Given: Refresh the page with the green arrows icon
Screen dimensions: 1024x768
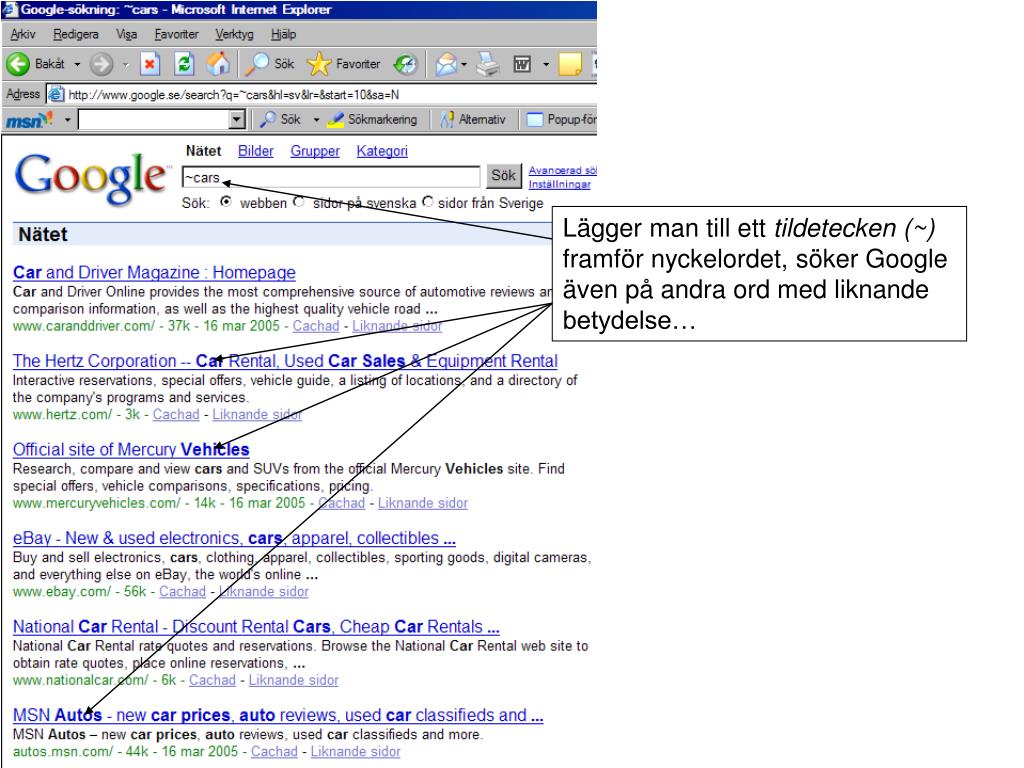Looking at the screenshot, I should (184, 64).
